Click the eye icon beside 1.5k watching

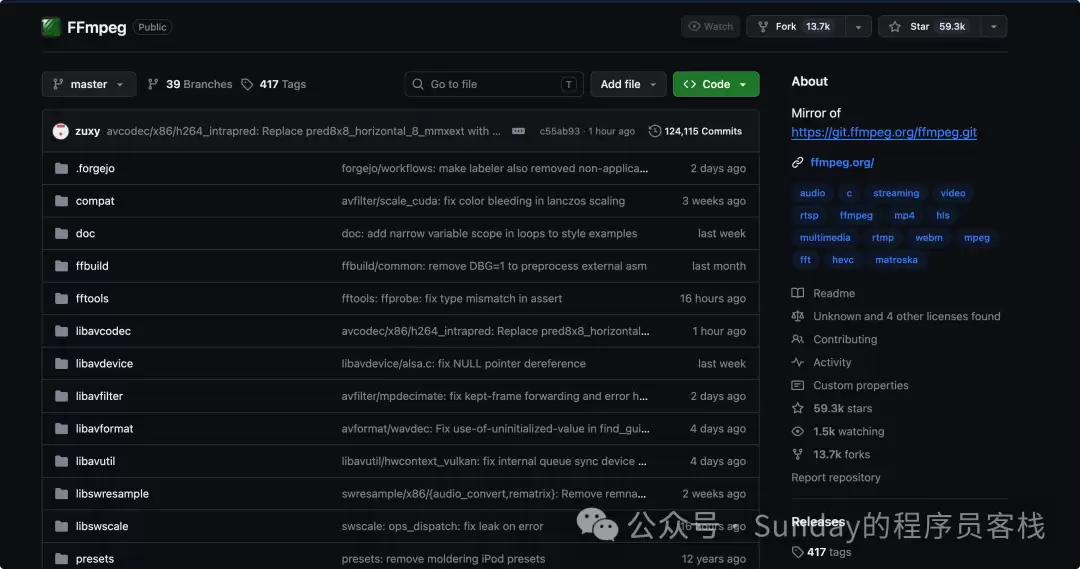coord(798,431)
